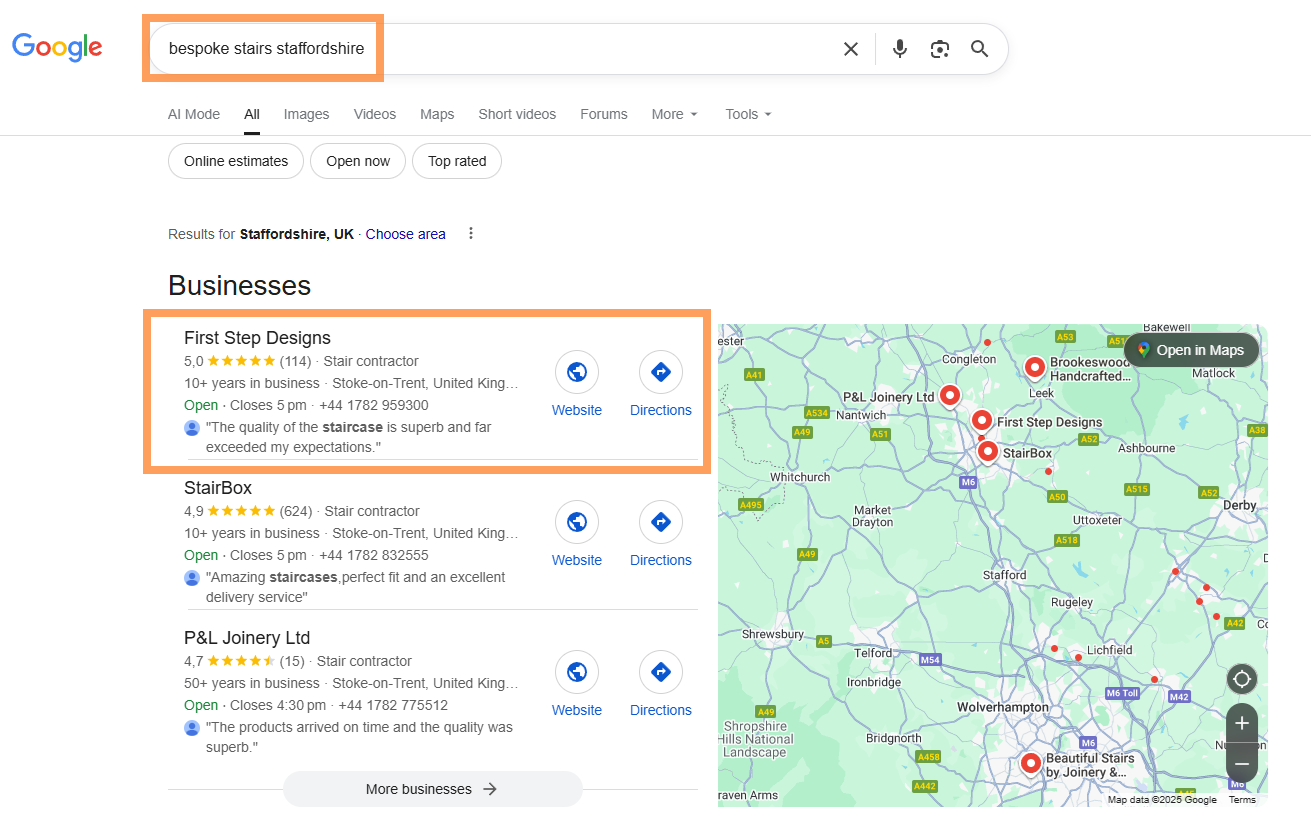Screen dimensions: 1311x840
Task: Click the Choose area link
Action: (x=405, y=234)
